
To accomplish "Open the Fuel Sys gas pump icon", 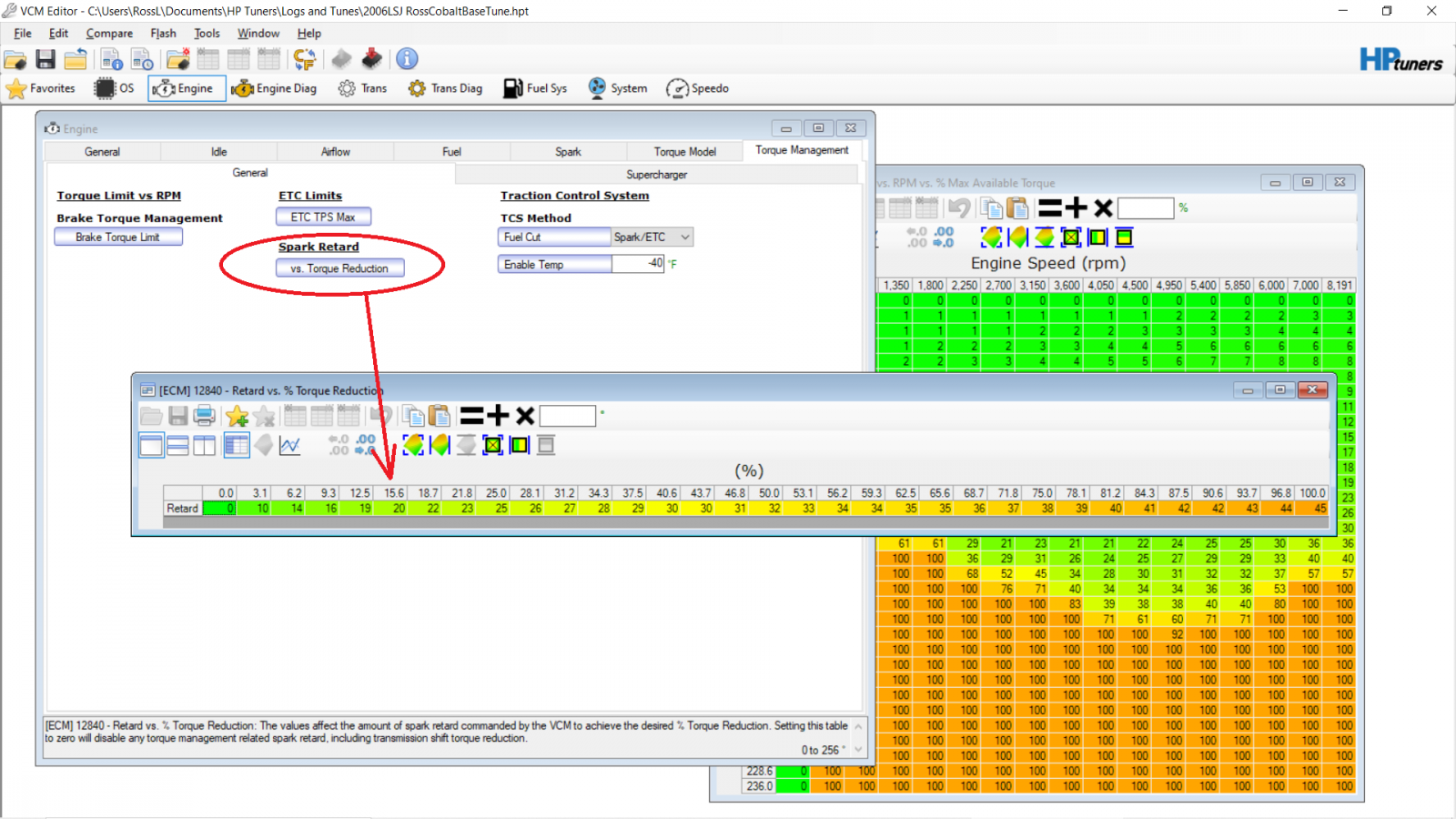I will [x=513, y=88].
